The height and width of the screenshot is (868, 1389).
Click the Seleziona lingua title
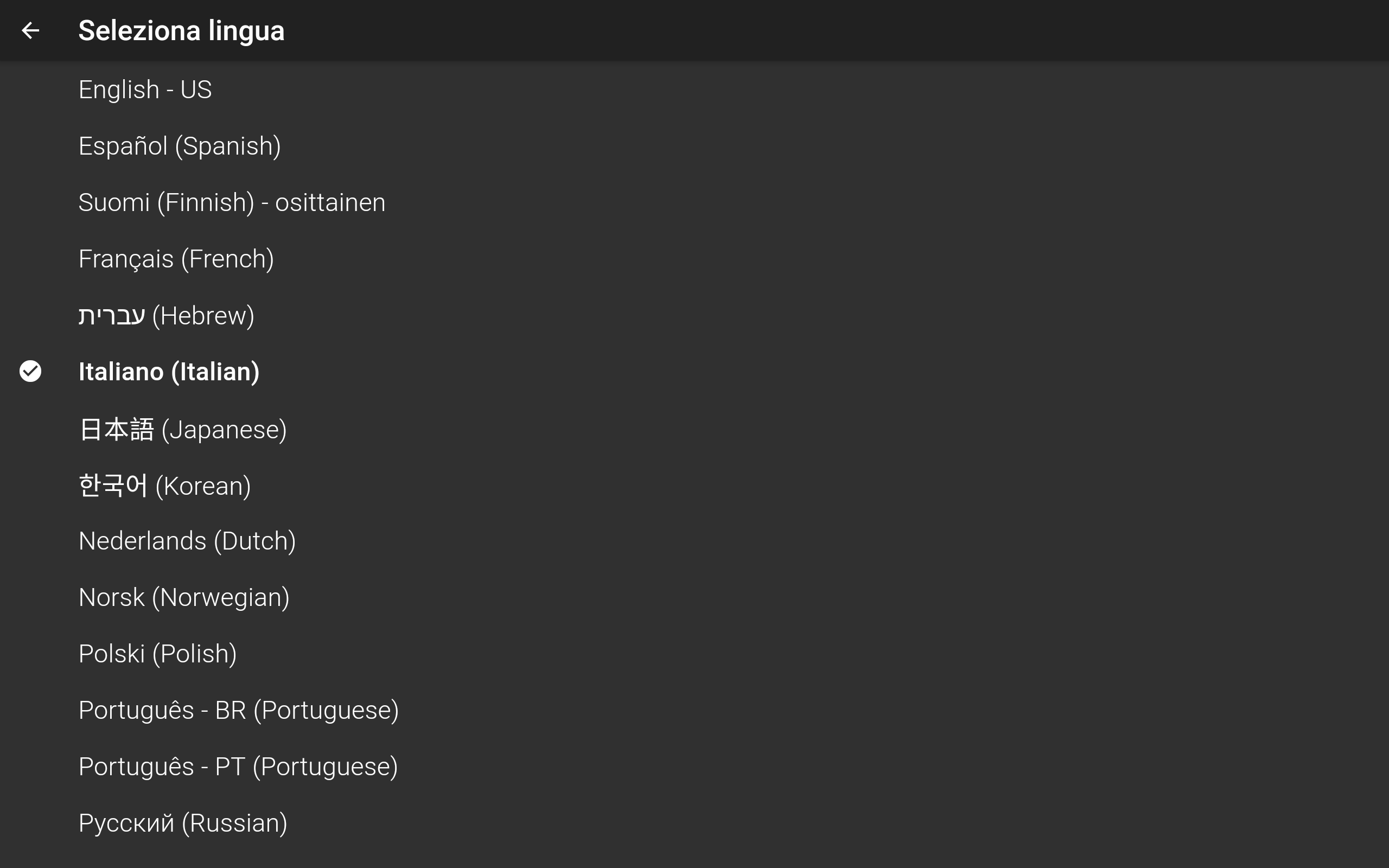click(x=181, y=31)
